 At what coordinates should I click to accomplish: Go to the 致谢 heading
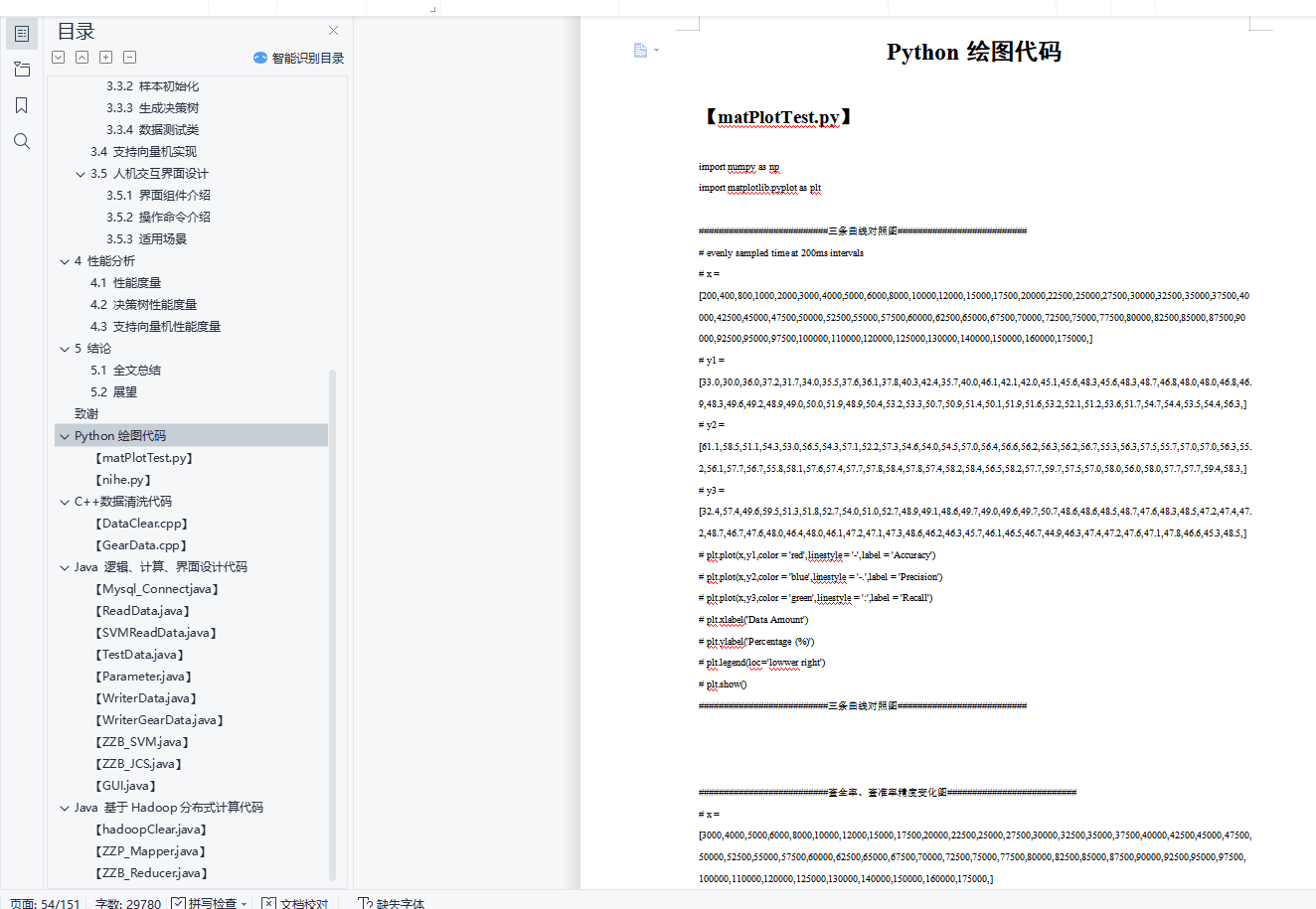tap(86, 414)
